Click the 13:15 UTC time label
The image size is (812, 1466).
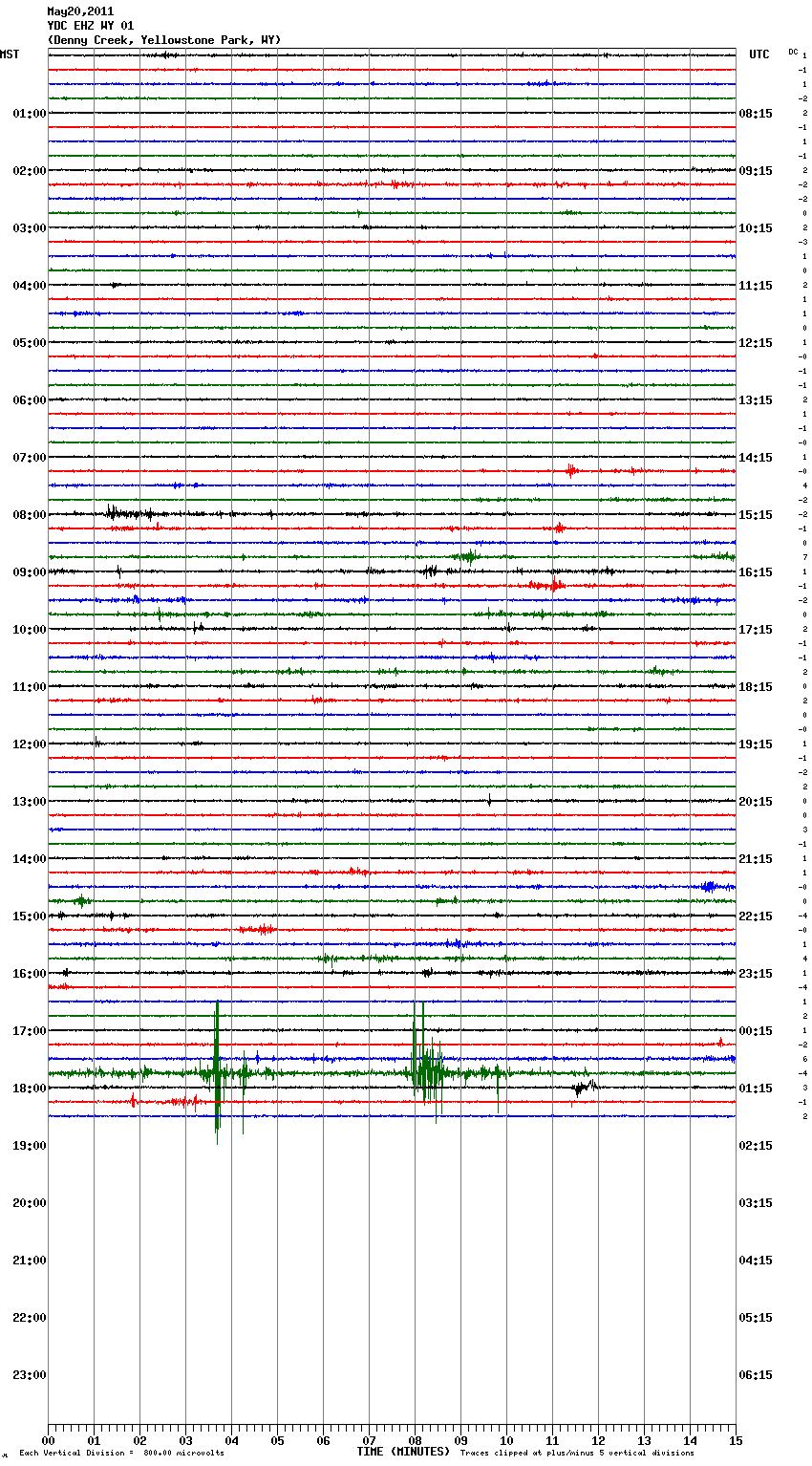[756, 400]
